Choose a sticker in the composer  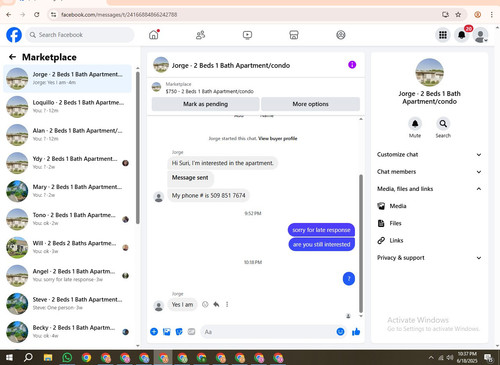pyautogui.click(x=179, y=331)
